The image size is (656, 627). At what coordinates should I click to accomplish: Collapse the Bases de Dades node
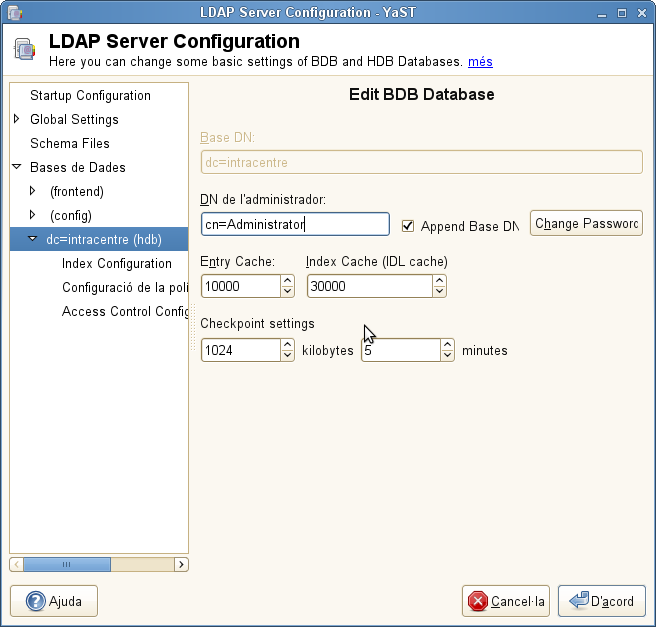(16, 168)
